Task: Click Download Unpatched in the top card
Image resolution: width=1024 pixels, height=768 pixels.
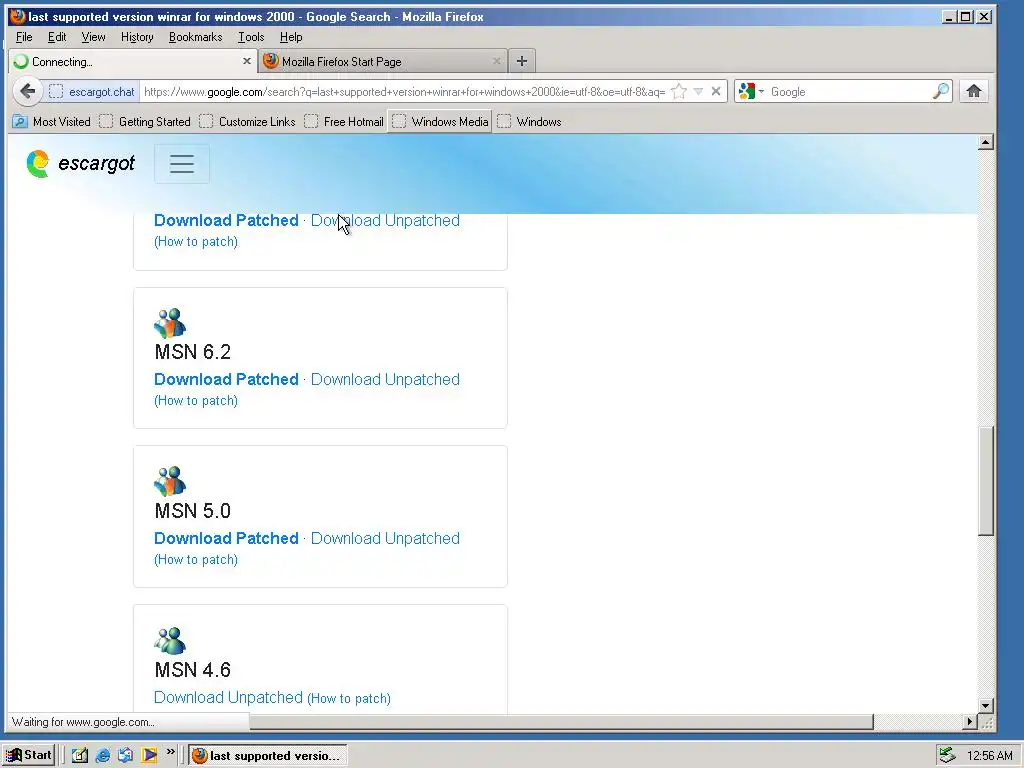Action: pos(385,221)
